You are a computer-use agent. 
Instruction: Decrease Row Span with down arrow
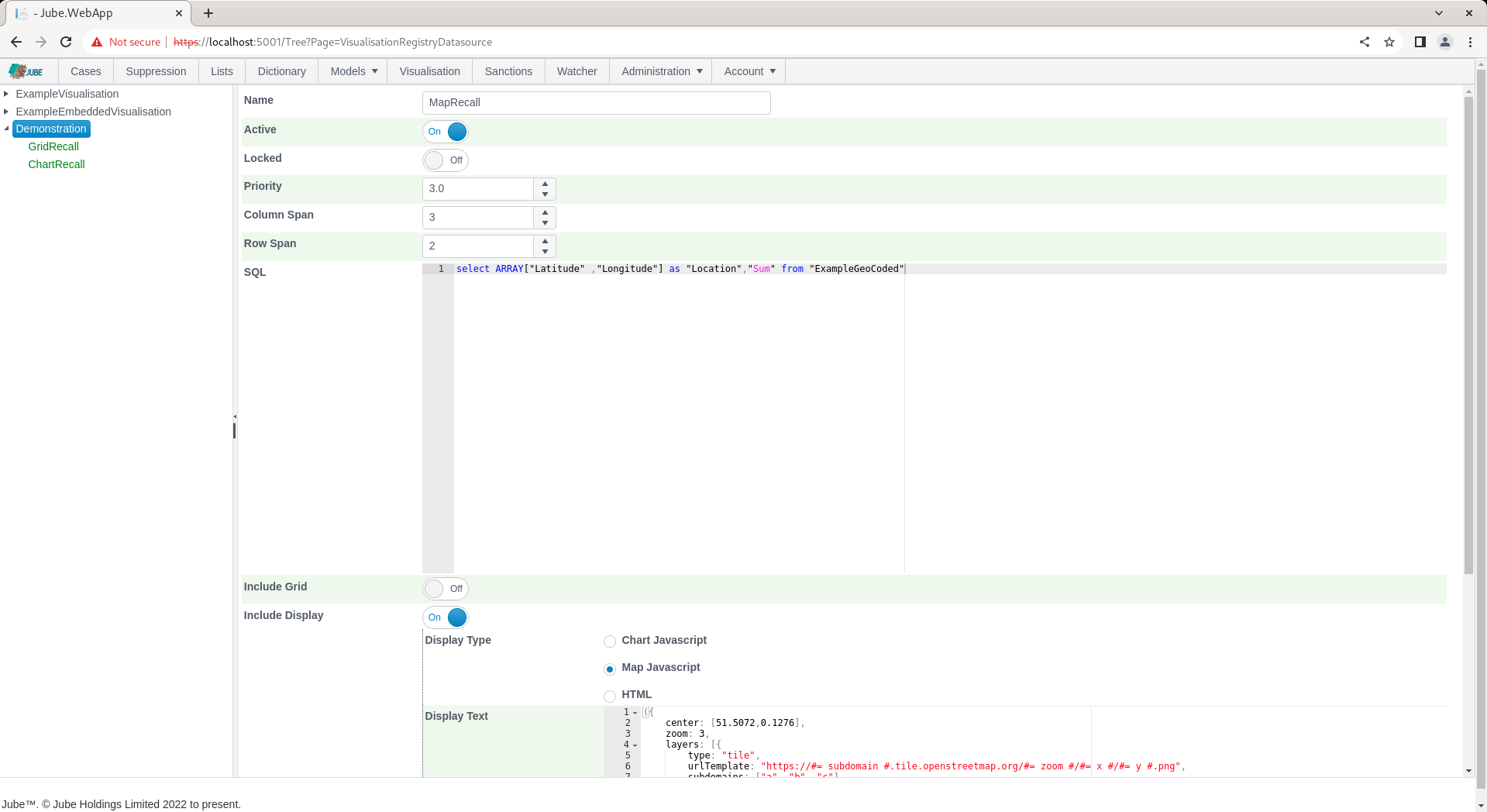[545, 252]
